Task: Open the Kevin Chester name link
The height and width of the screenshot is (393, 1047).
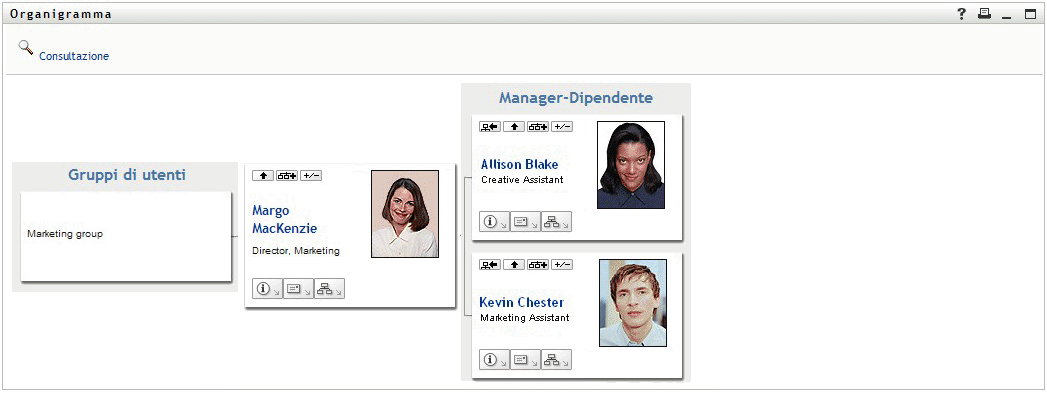Action: coord(521,302)
